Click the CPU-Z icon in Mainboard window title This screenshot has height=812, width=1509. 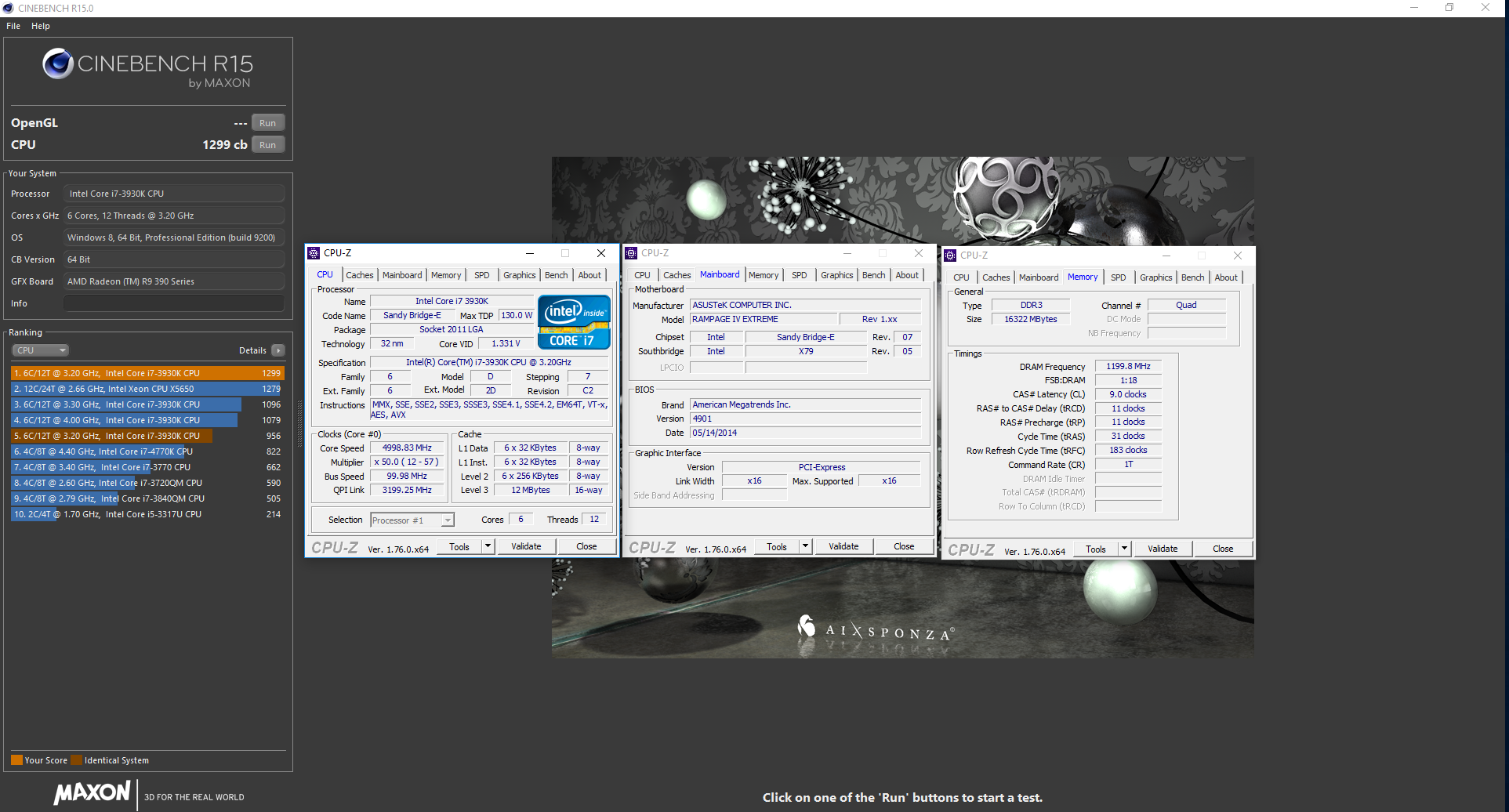(631, 253)
